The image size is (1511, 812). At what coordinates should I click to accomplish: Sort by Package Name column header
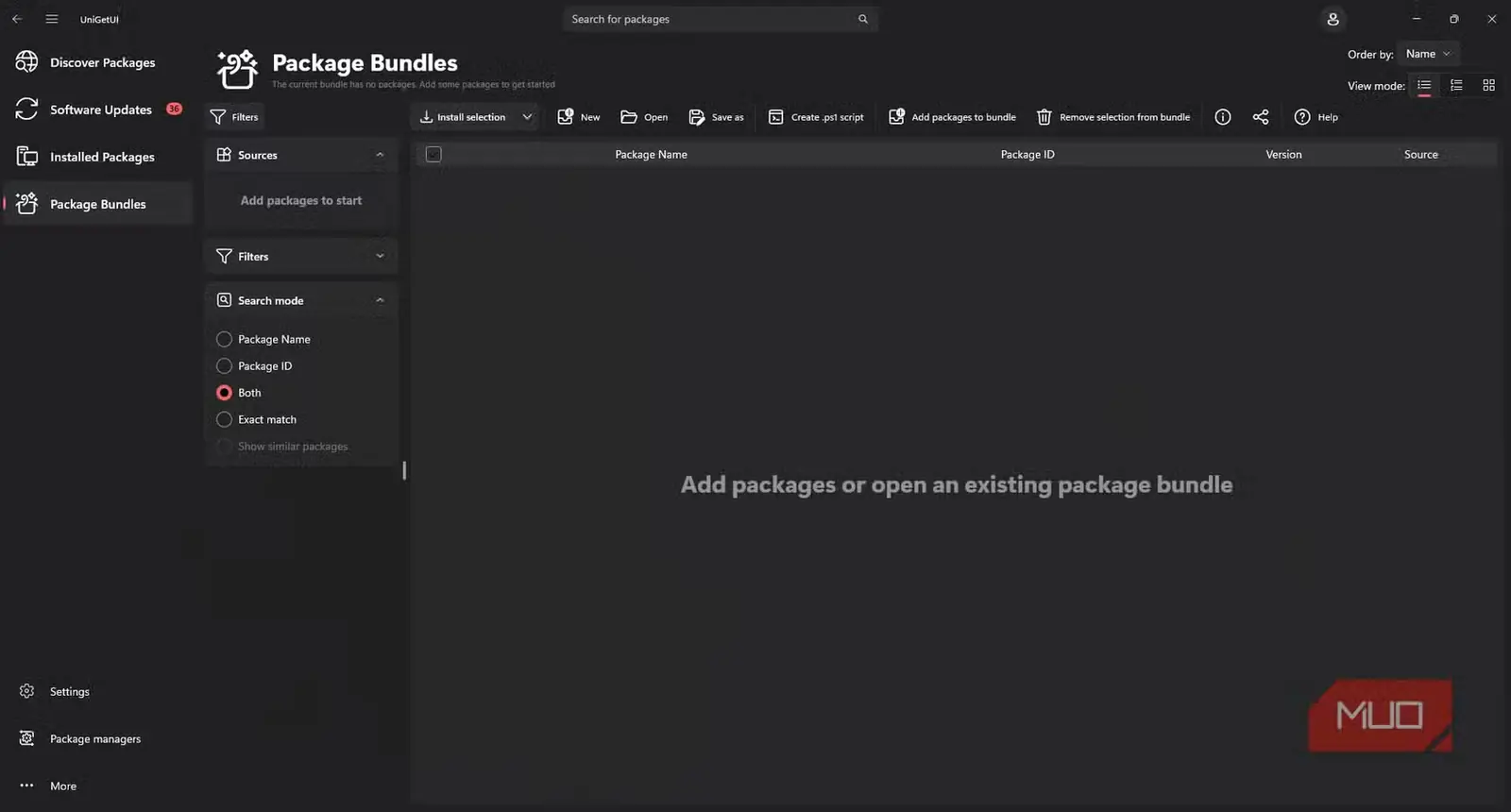coord(651,154)
